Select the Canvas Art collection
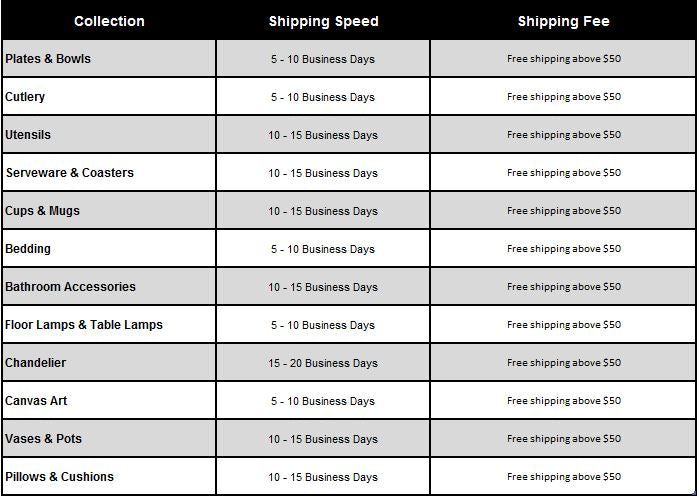Image resolution: width=699 pixels, height=498 pixels. pos(37,401)
